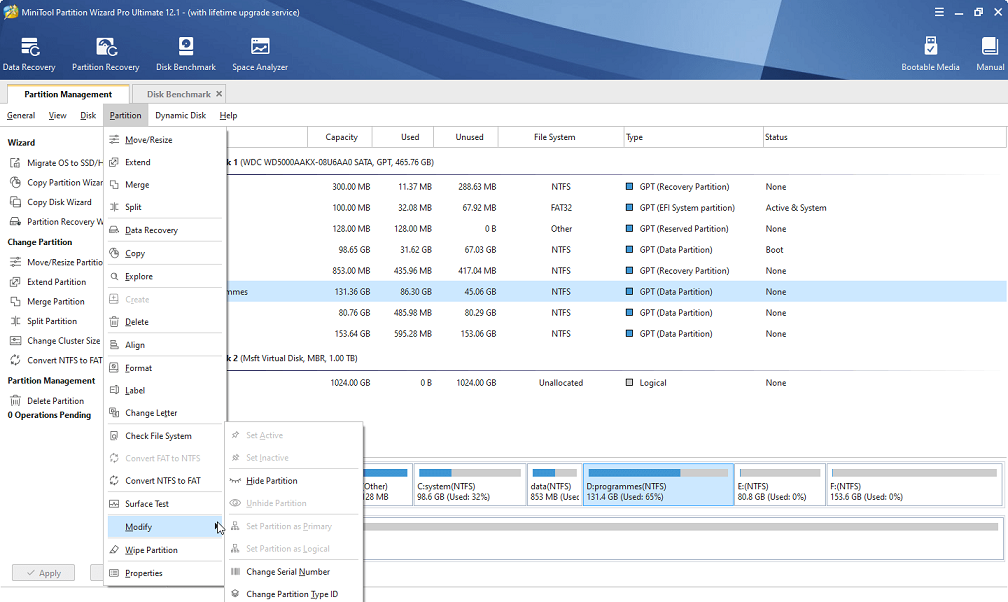Click the Extend Partition sidebar icon
The width and height of the screenshot is (1008, 602).
tap(15, 282)
